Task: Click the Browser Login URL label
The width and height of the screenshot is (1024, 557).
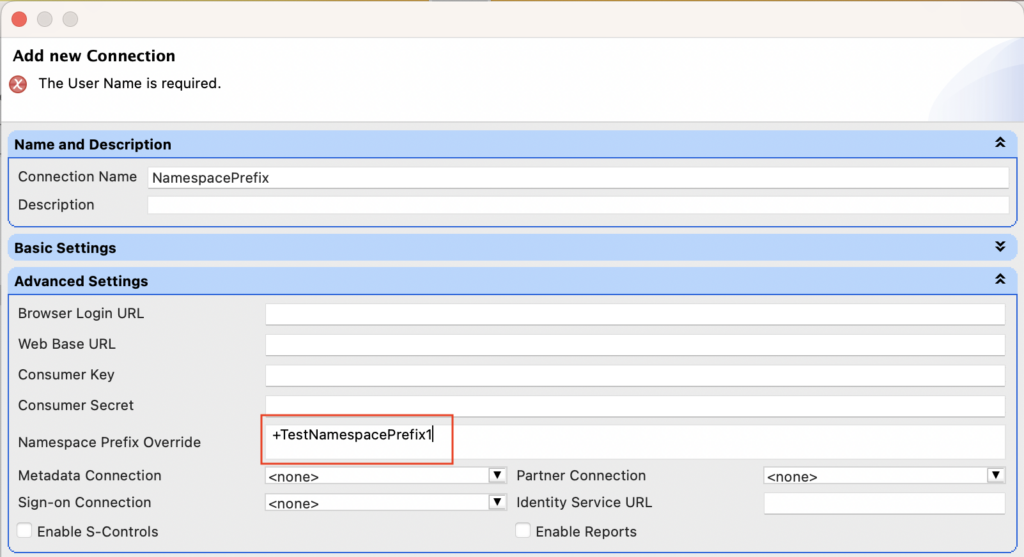Action: point(81,313)
